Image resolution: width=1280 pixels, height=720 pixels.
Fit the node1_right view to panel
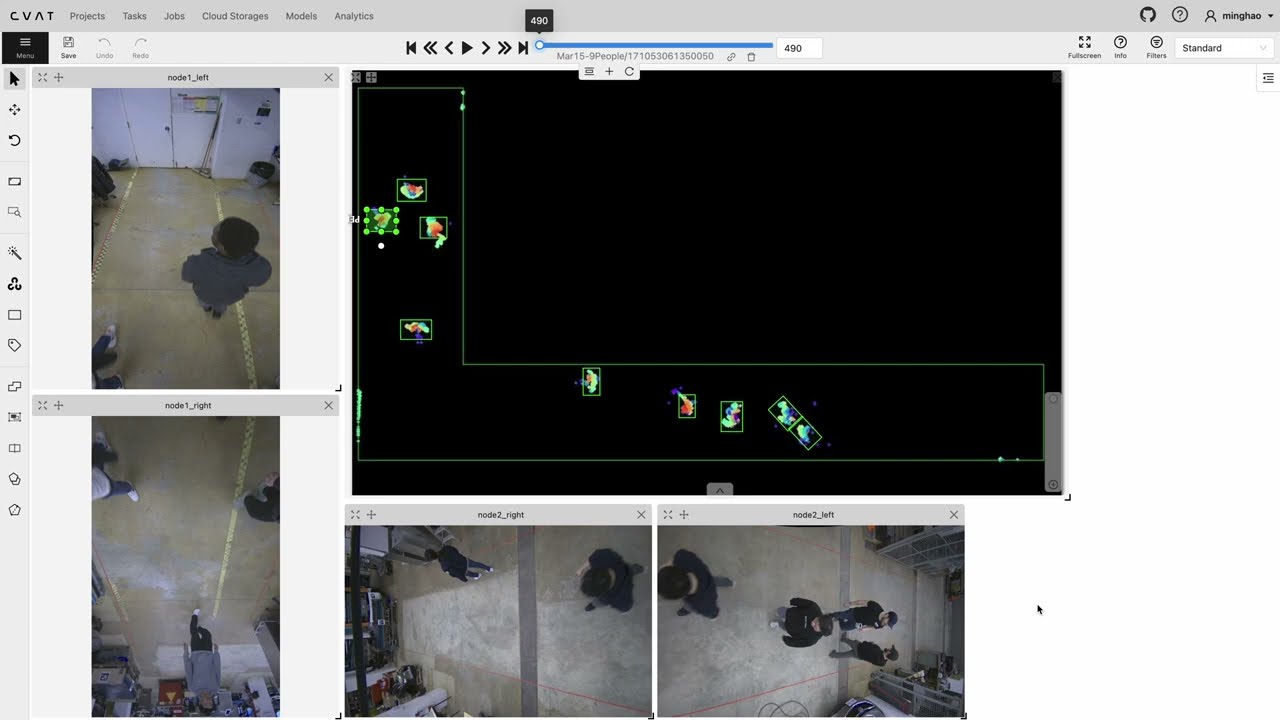click(42, 405)
